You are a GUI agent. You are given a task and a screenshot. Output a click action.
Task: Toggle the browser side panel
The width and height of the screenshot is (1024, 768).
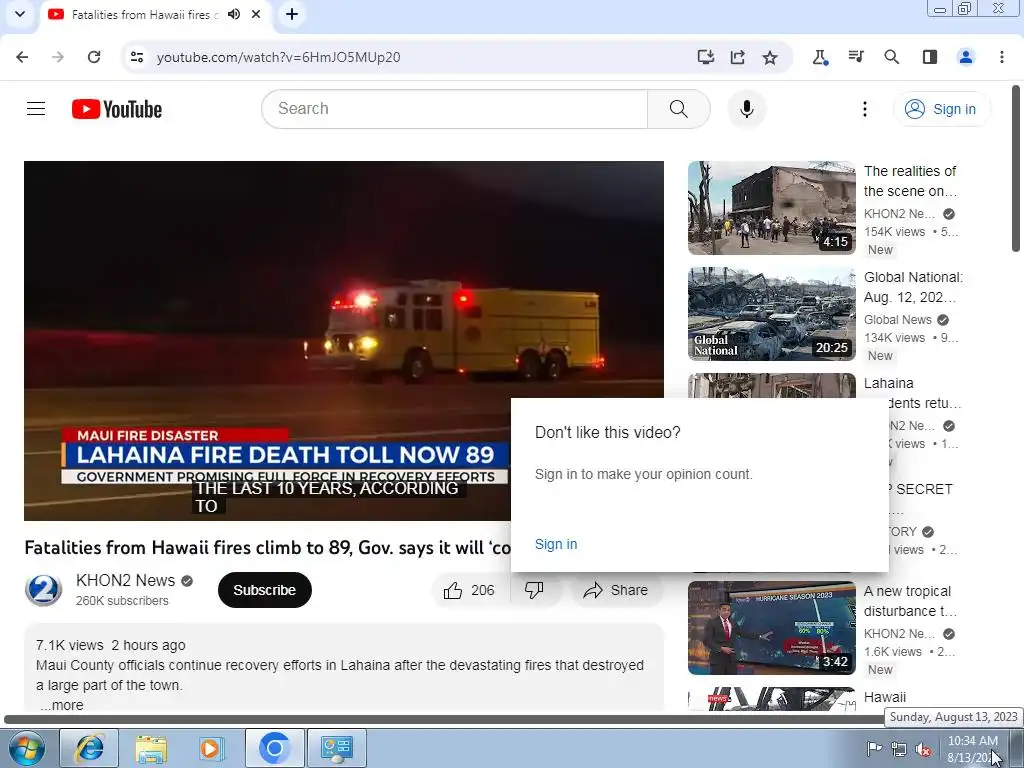pos(929,57)
